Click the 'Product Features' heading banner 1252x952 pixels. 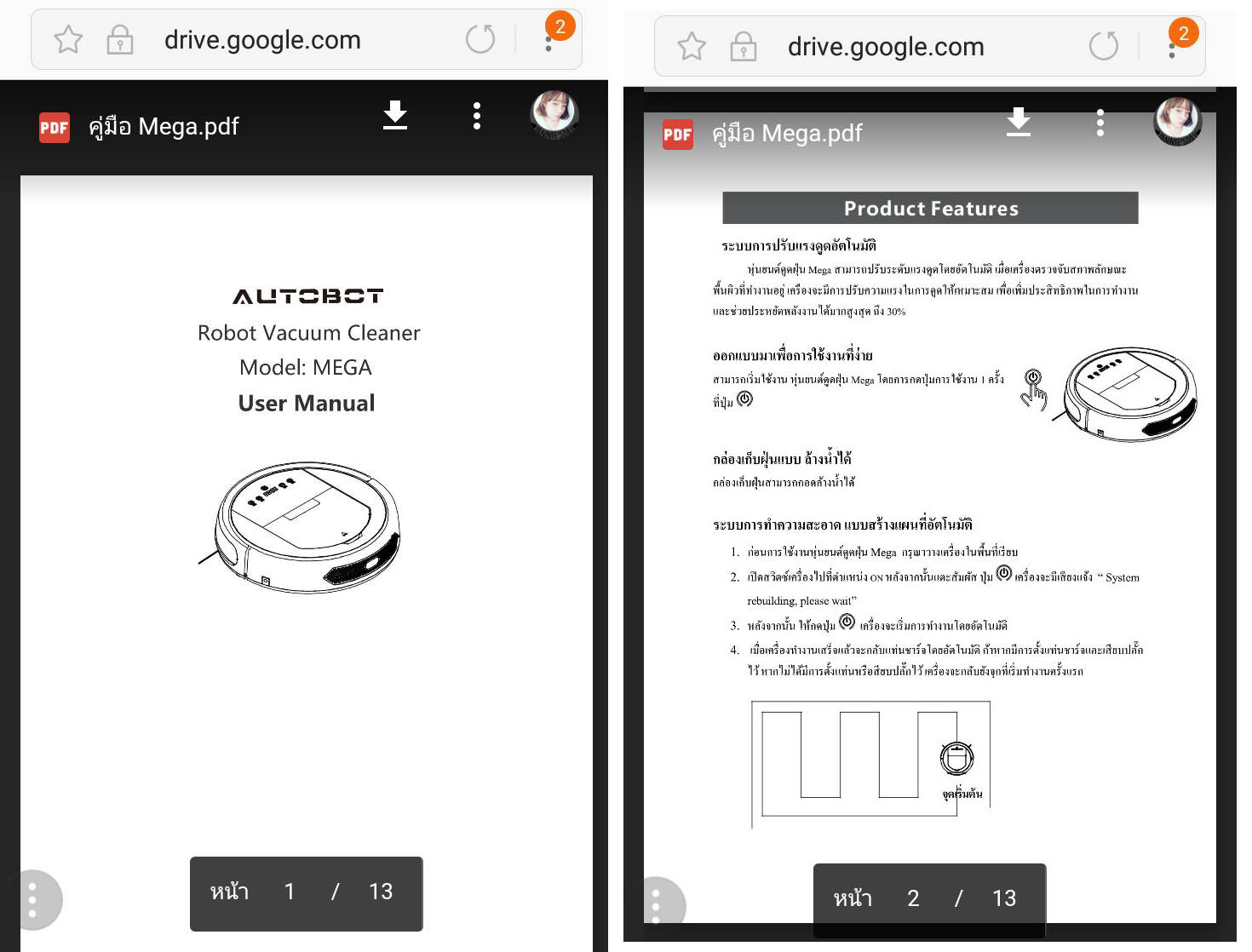[x=930, y=208]
